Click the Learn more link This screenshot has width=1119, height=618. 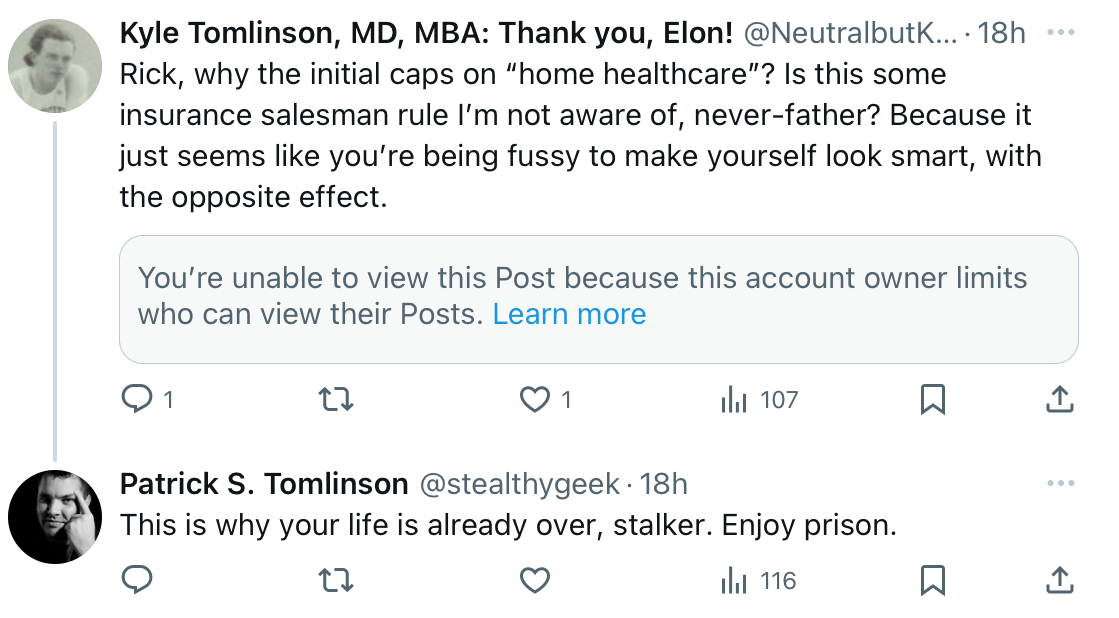click(x=569, y=314)
